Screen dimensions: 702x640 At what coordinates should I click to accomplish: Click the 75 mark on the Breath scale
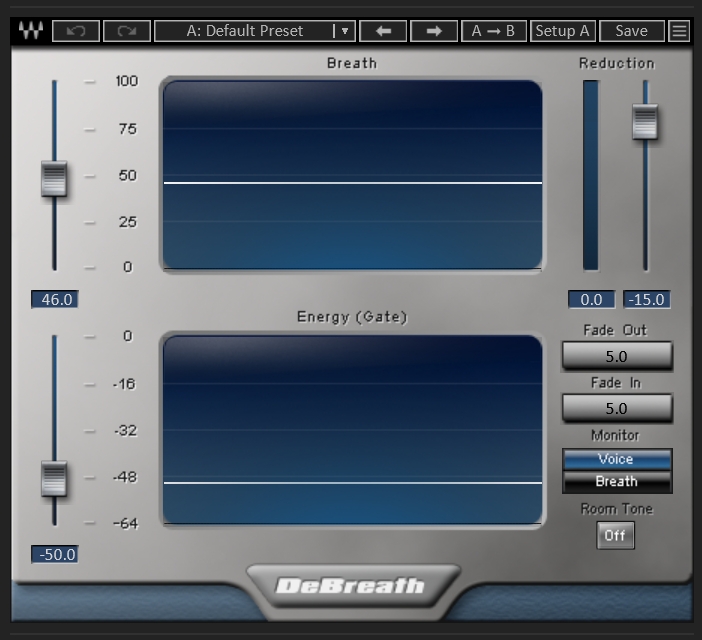click(128, 129)
